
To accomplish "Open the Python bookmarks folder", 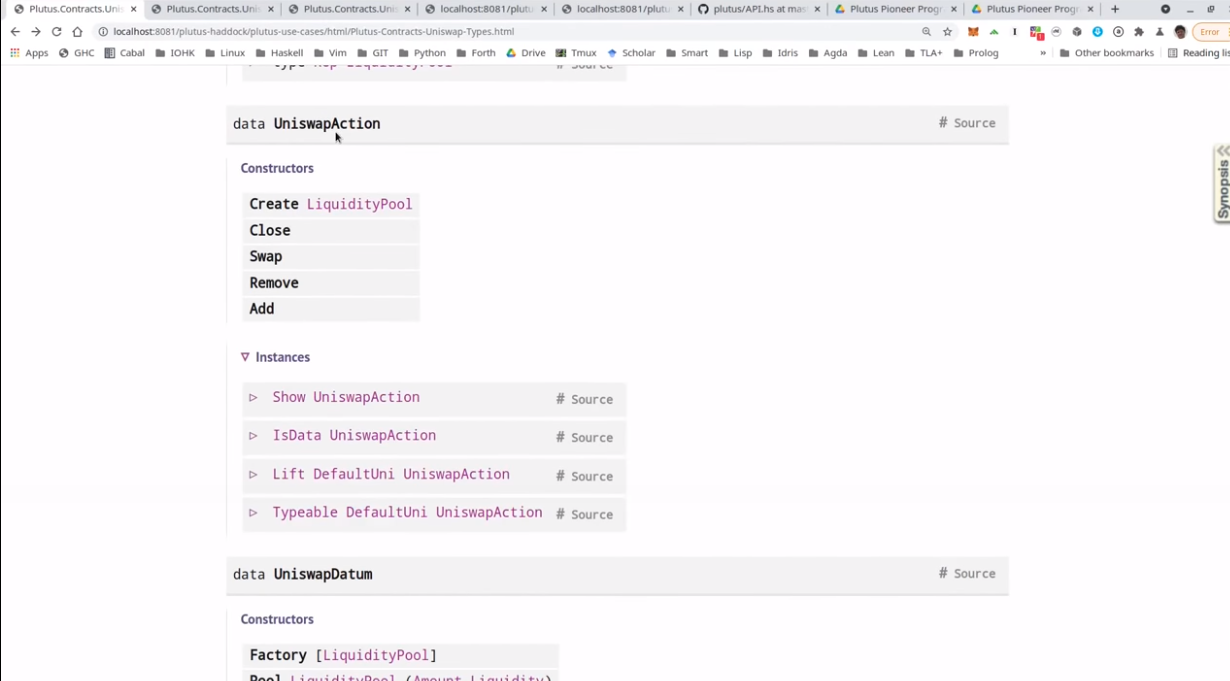I will [422, 53].
